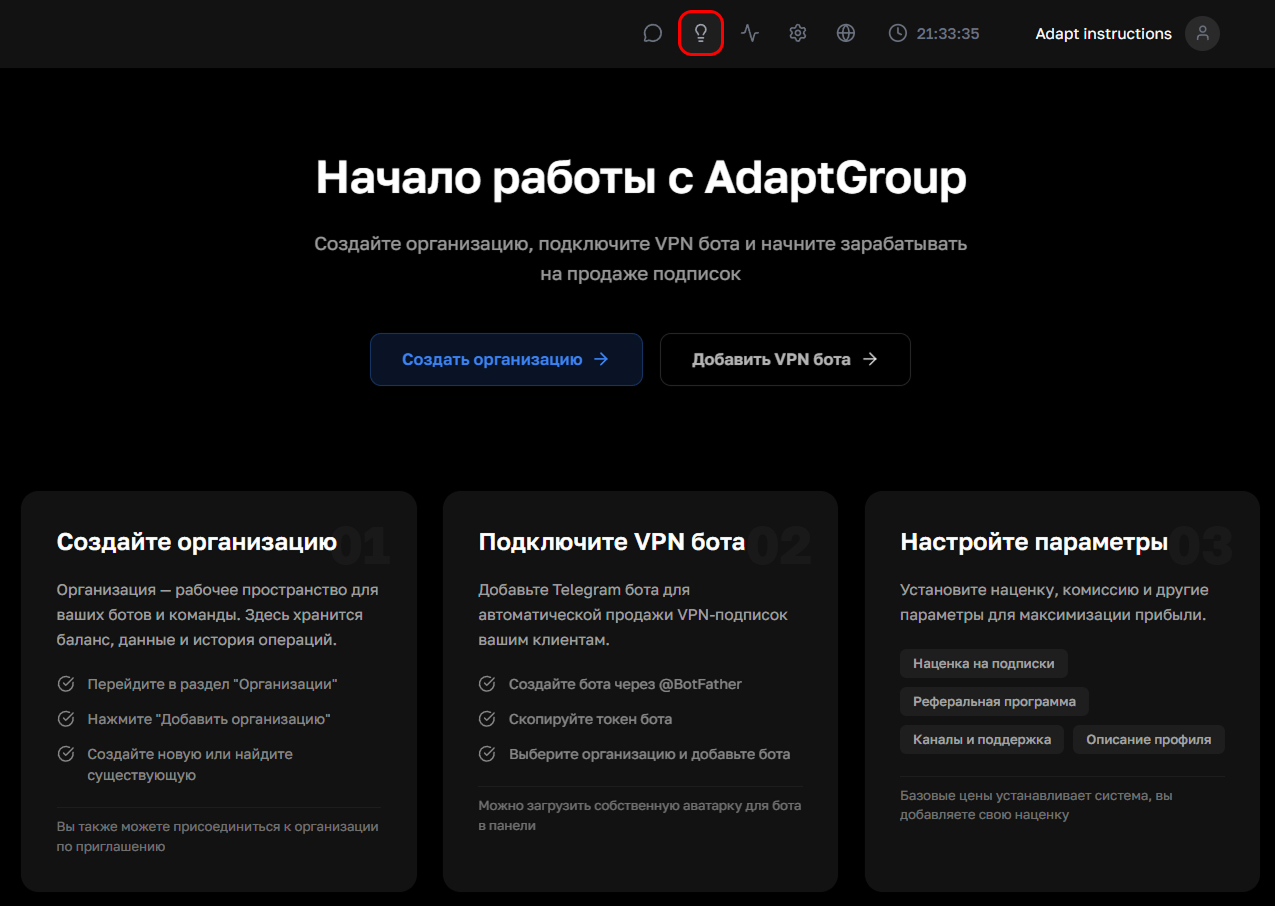Select the "Каналы и поддержка" tag

coord(982,740)
